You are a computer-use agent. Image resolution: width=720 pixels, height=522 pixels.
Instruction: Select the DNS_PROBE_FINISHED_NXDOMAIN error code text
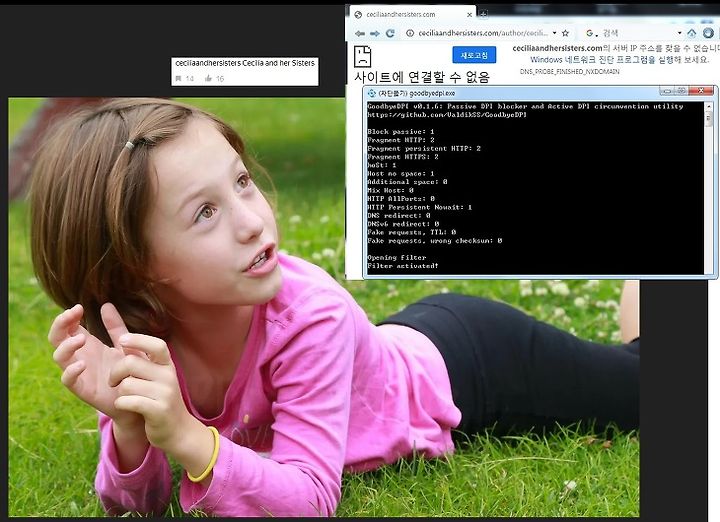pos(569,72)
